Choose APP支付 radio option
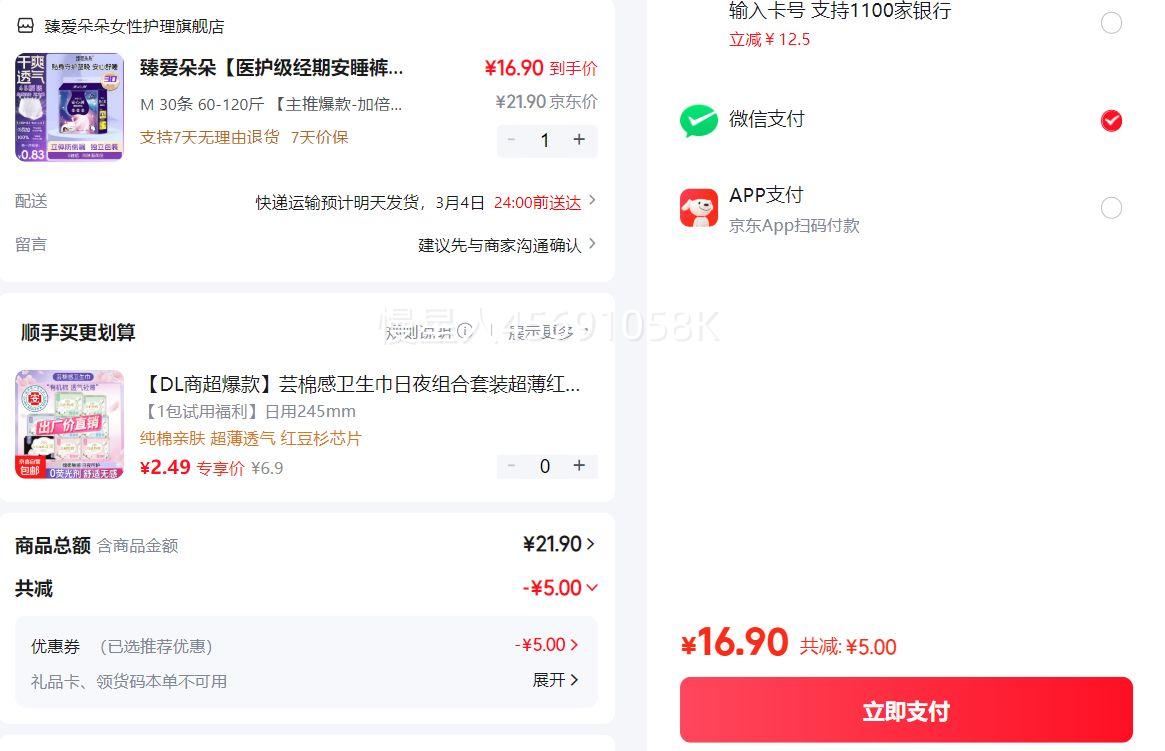This screenshot has width=1165, height=751. (x=1111, y=208)
